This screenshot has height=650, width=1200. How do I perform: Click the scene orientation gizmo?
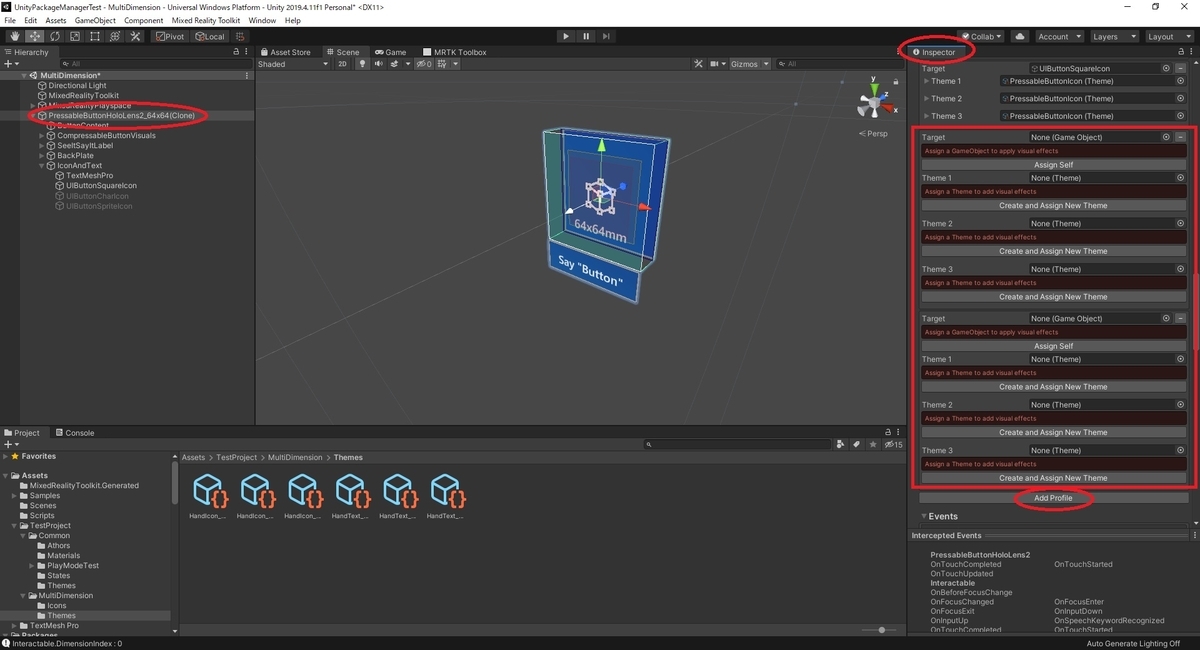point(875,101)
